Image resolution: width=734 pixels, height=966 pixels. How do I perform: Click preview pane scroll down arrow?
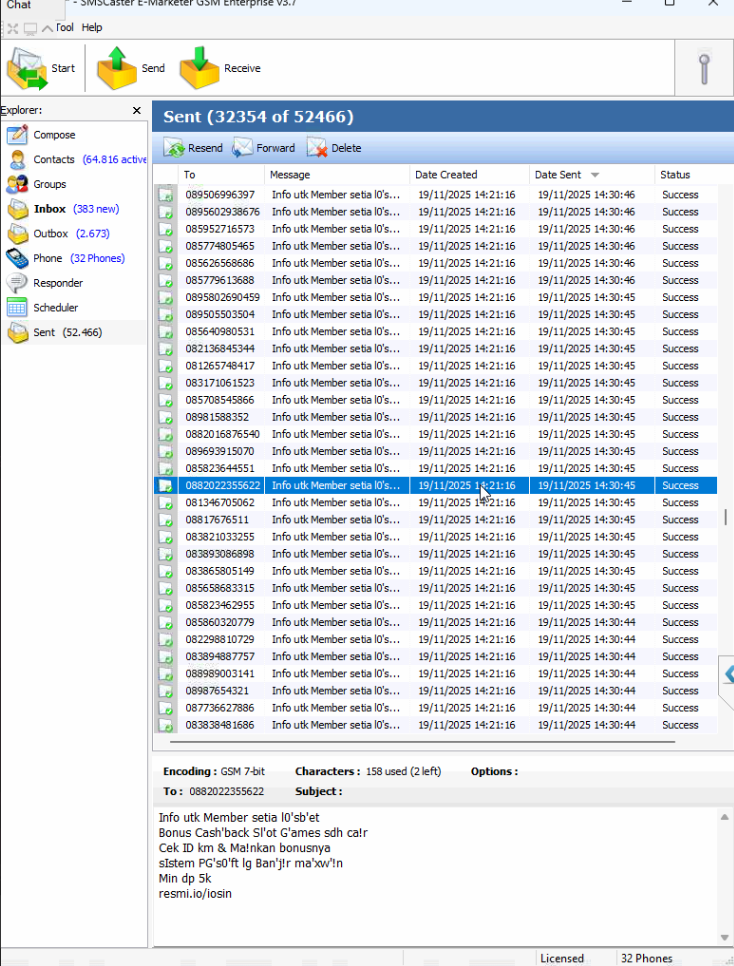(725, 938)
